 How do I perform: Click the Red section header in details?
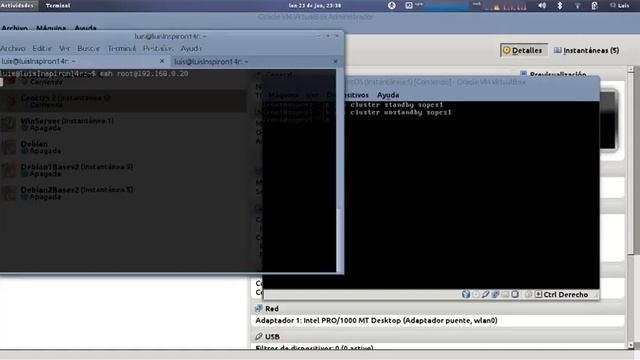click(x=438, y=309)
